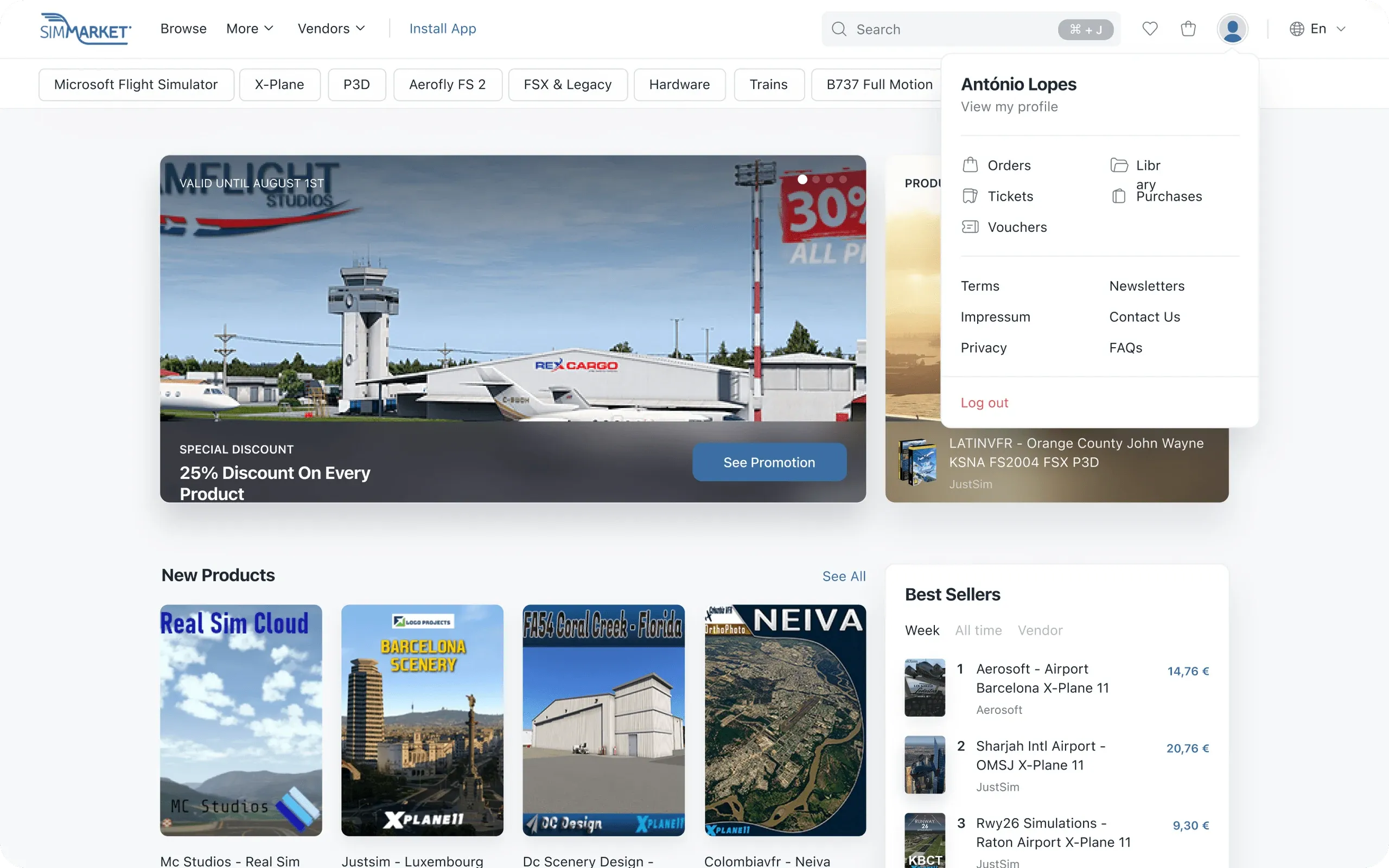Open Contact Us in profile menu
1389x868 pixels.
[1144, 317]
